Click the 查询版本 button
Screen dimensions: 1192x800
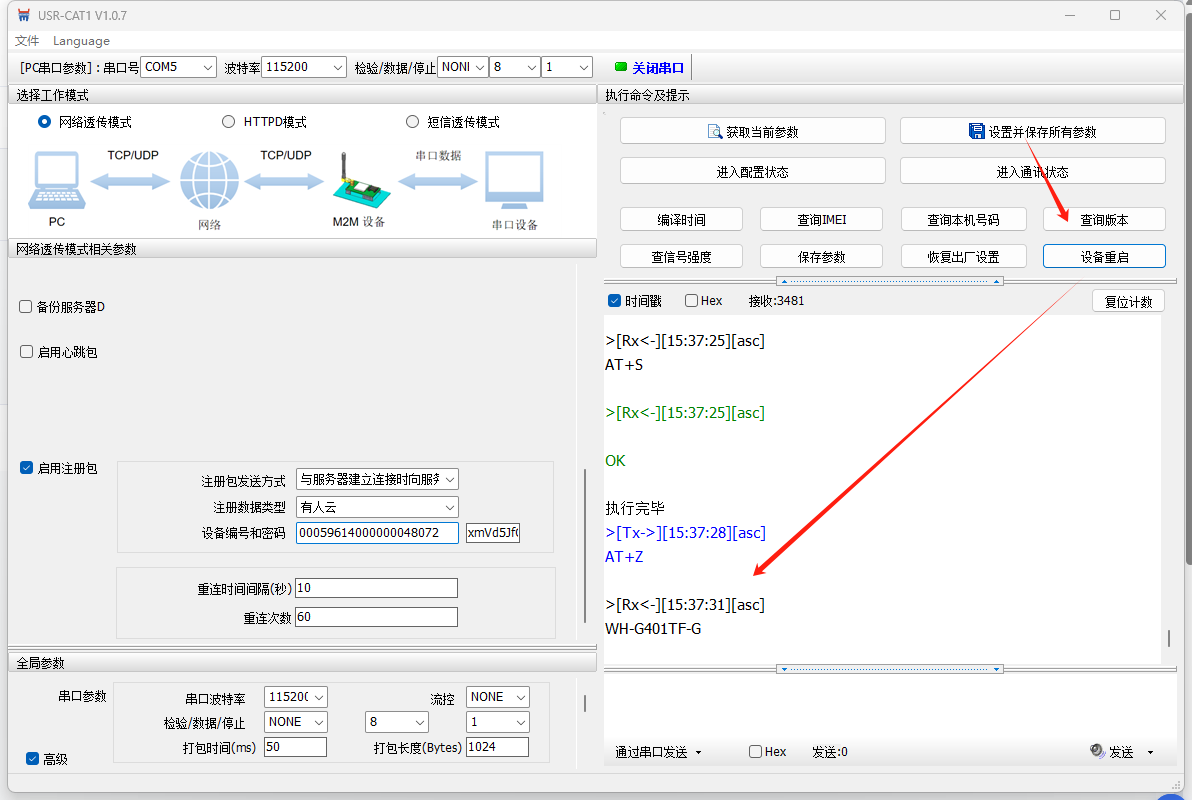(x=1104, y=220)
